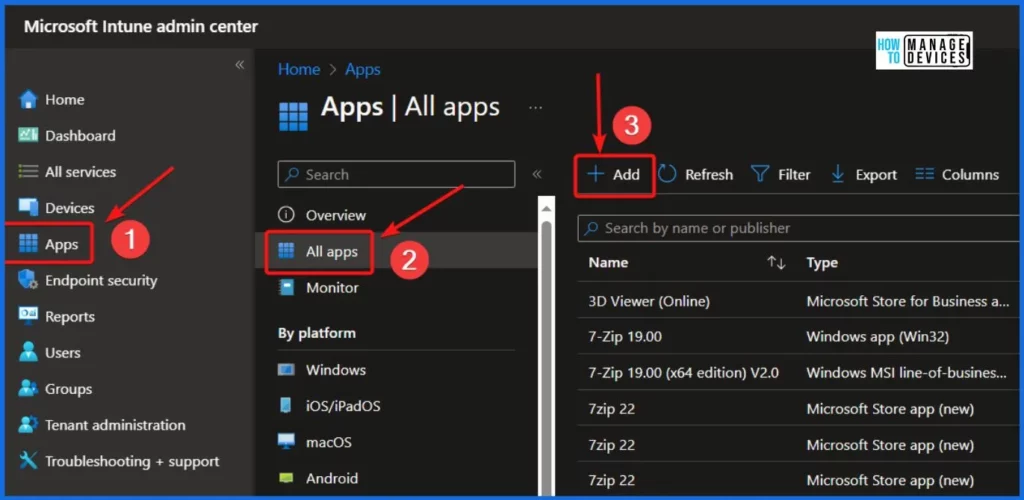
Task: Click the Filter funnel icon
Action: pos(760,174)
